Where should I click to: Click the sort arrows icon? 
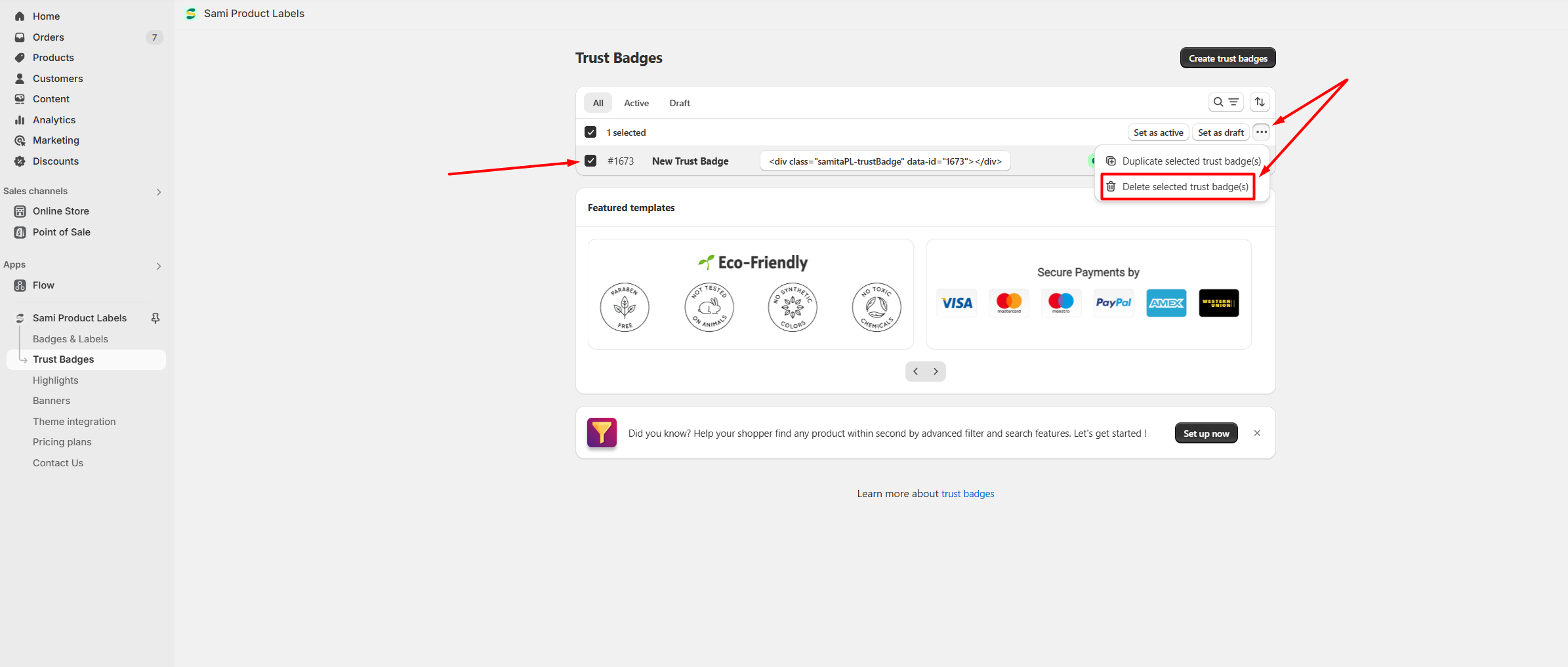click(x=1260, y=102)
